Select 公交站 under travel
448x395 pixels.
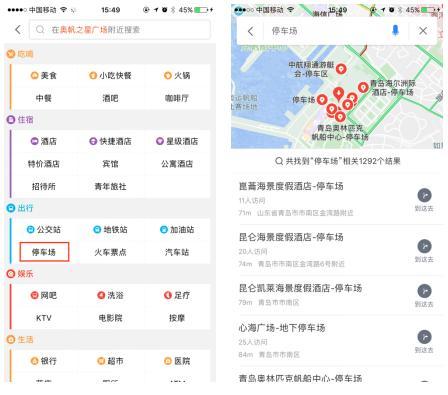(x=44, y=230)
